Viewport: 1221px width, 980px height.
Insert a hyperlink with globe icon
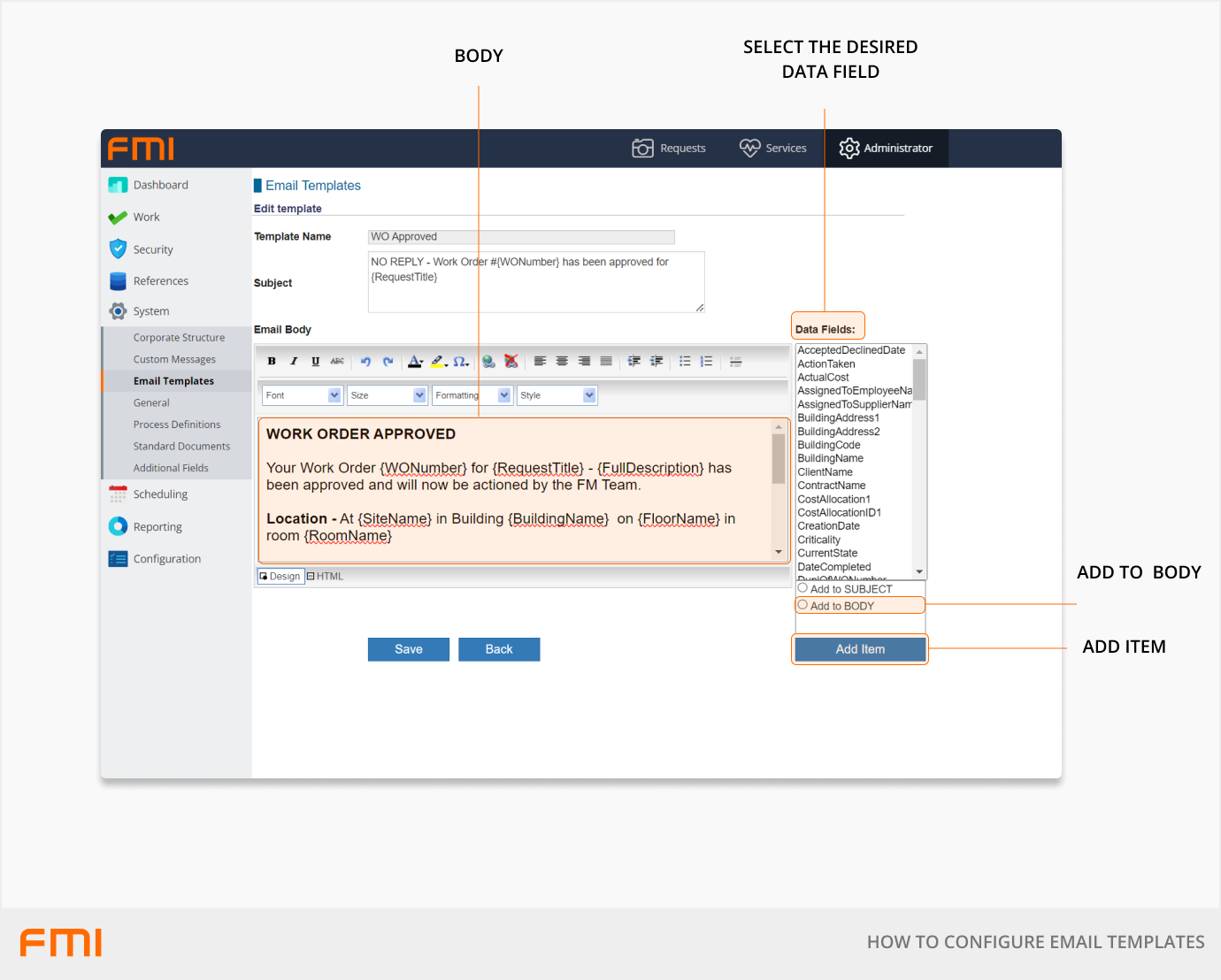click(x=488, y=361)
